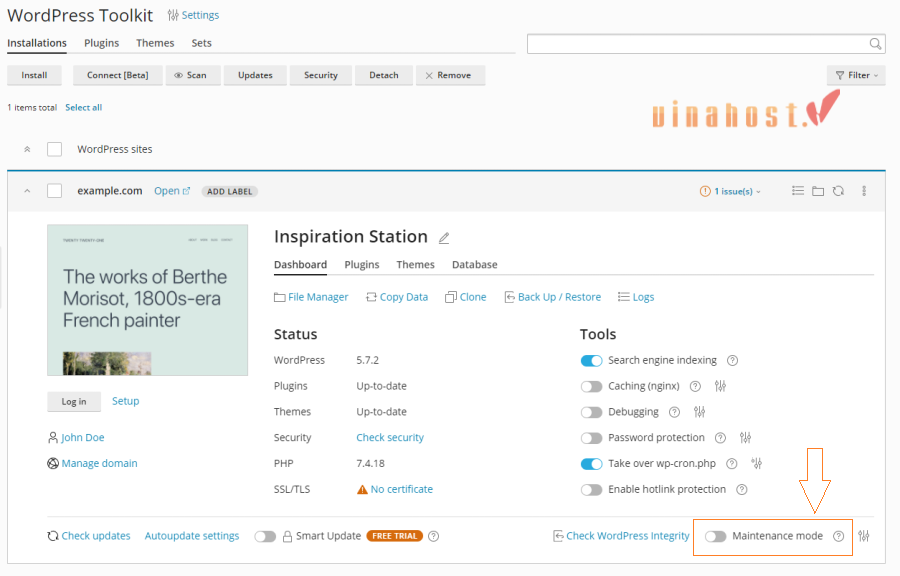Click the globe icon beside Manage domain
The image size is (900, 576).
coord(53,464)
